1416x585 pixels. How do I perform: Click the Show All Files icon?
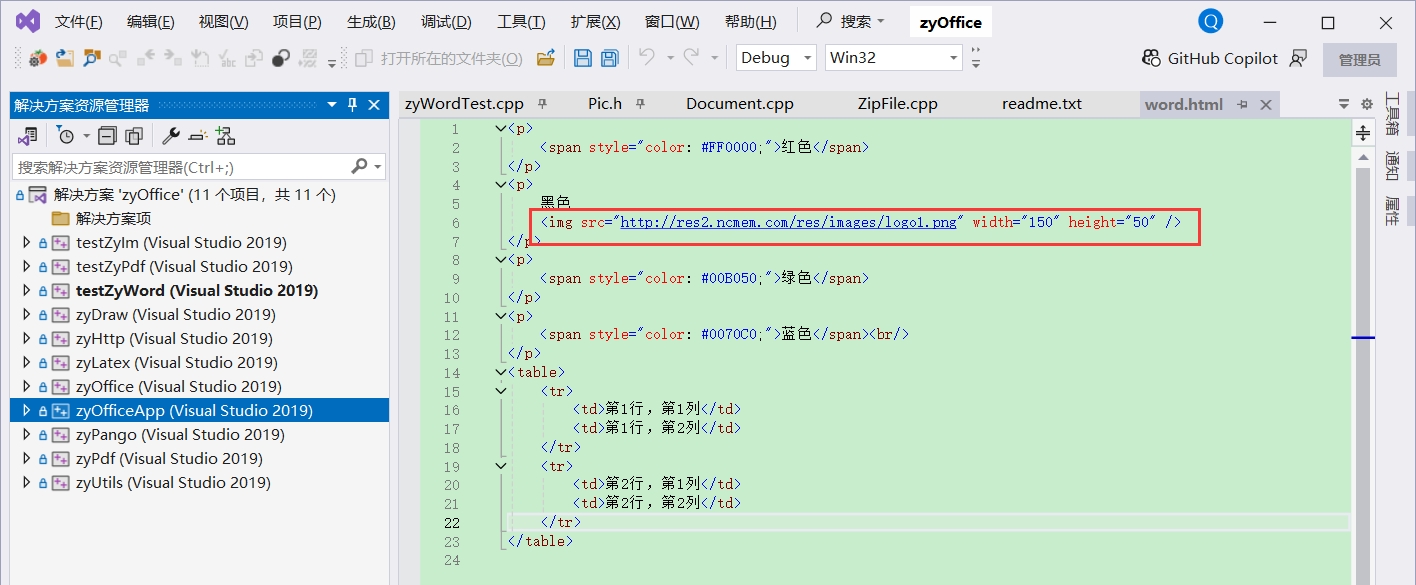coord(133,136)
